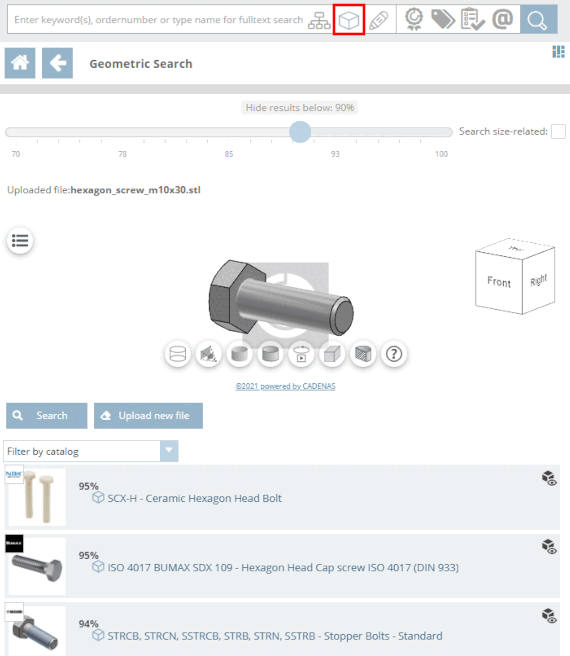Go to the Home page icon
570x656 pixels.
click(20, 63)
